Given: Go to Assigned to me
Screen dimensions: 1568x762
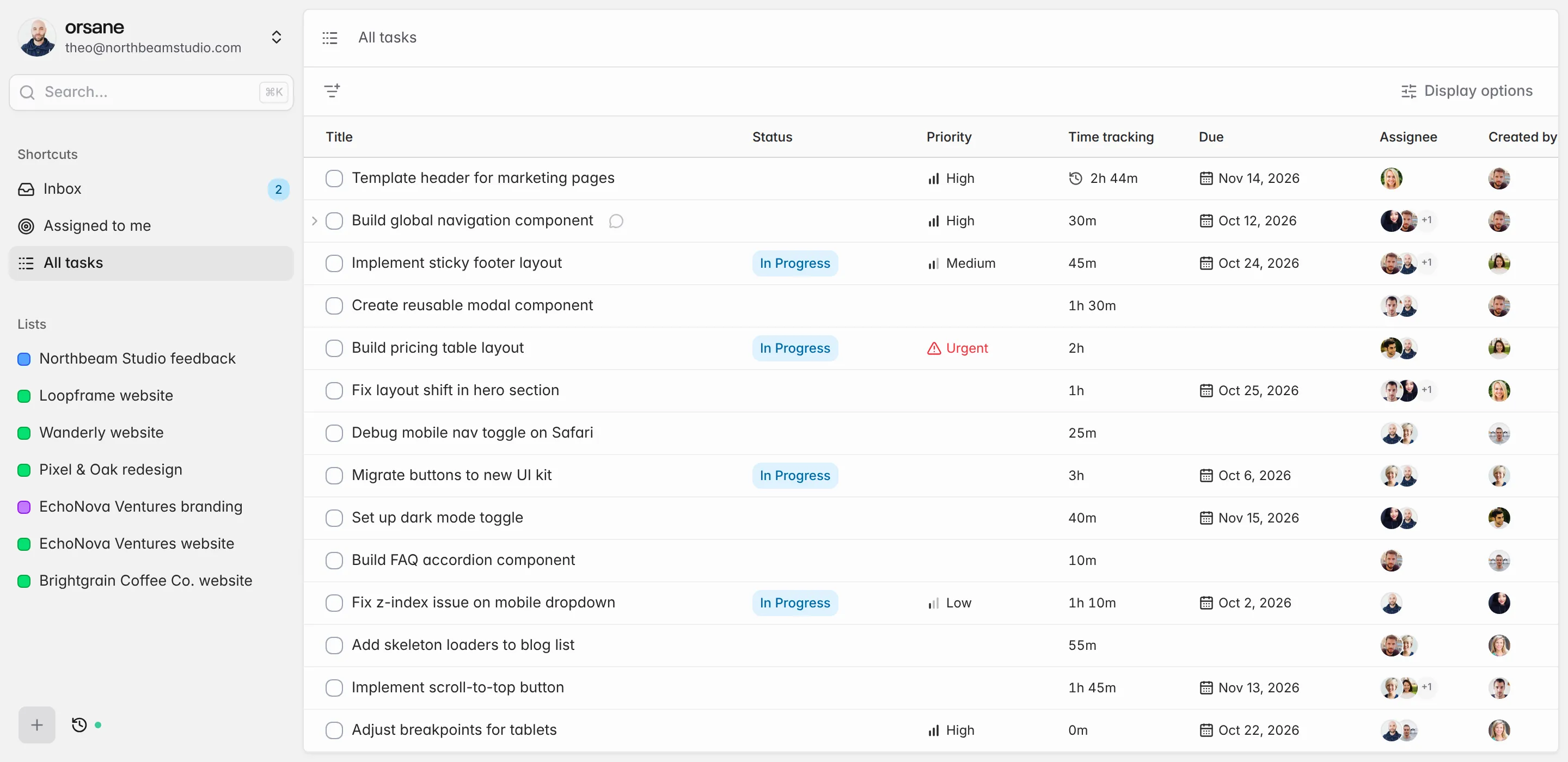Looking at the screenshot, I should pos(151,226).
